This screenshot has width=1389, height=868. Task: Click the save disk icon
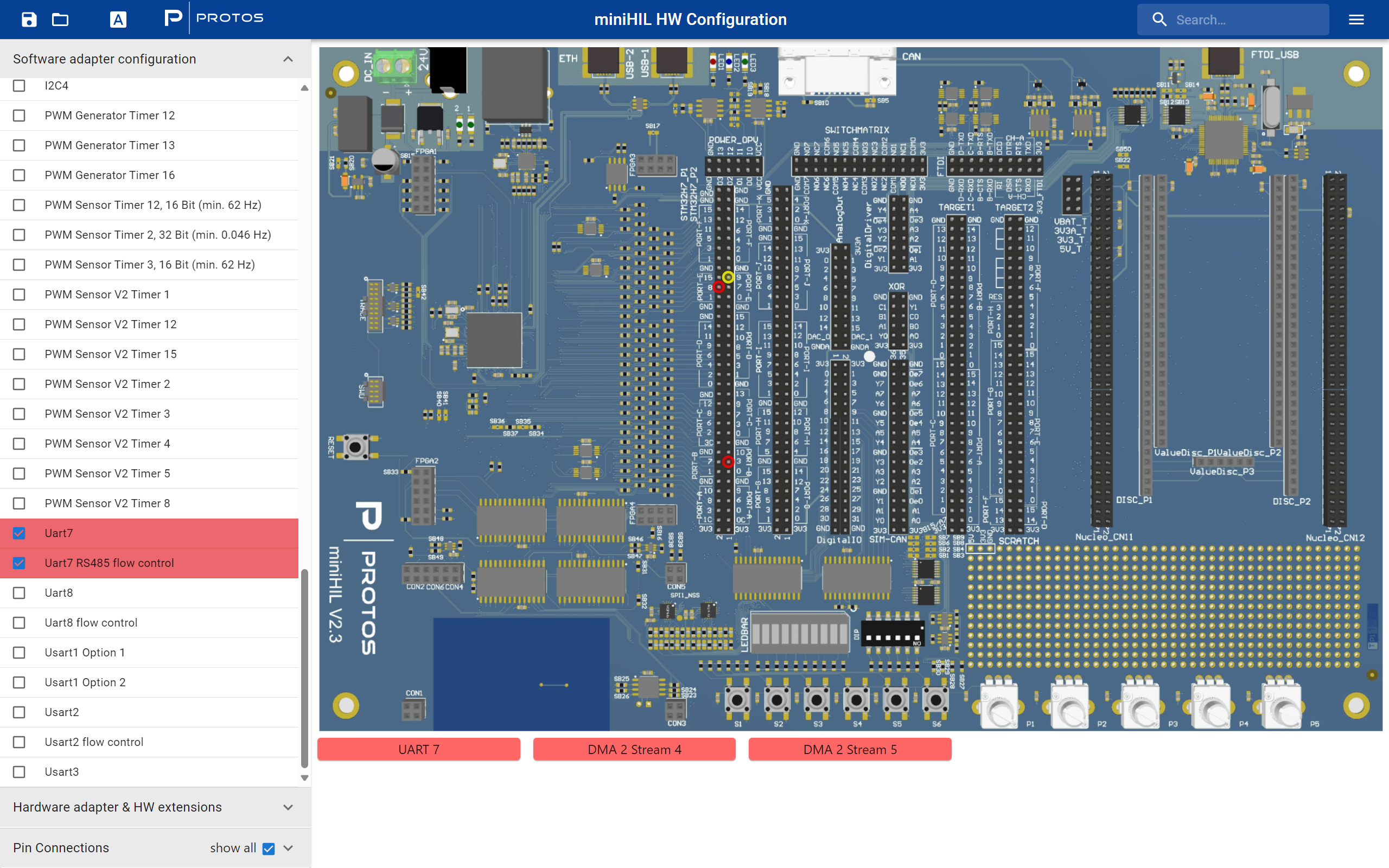pos(29,20)
